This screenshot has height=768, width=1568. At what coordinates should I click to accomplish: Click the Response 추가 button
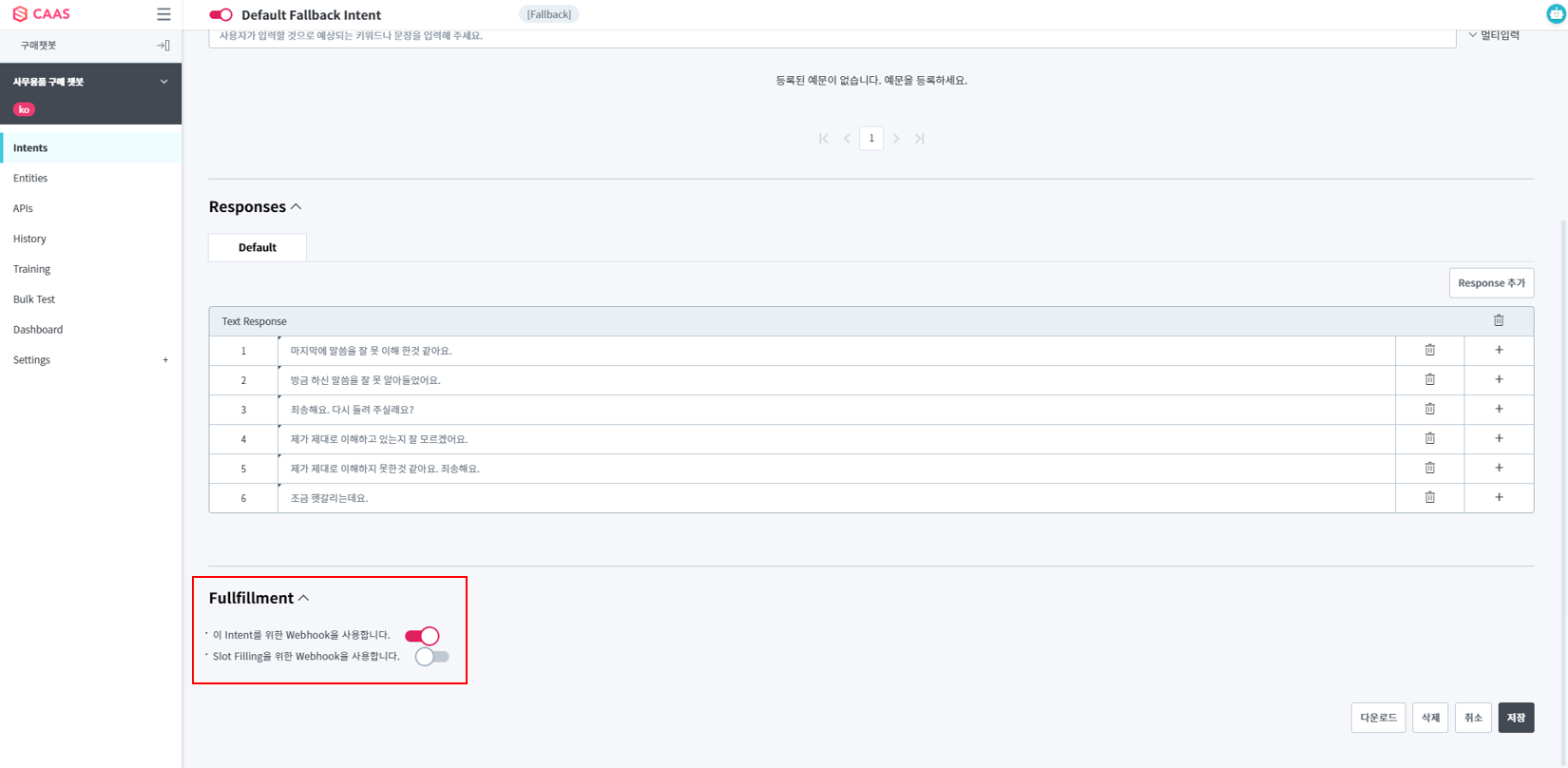click(1490, 283)
